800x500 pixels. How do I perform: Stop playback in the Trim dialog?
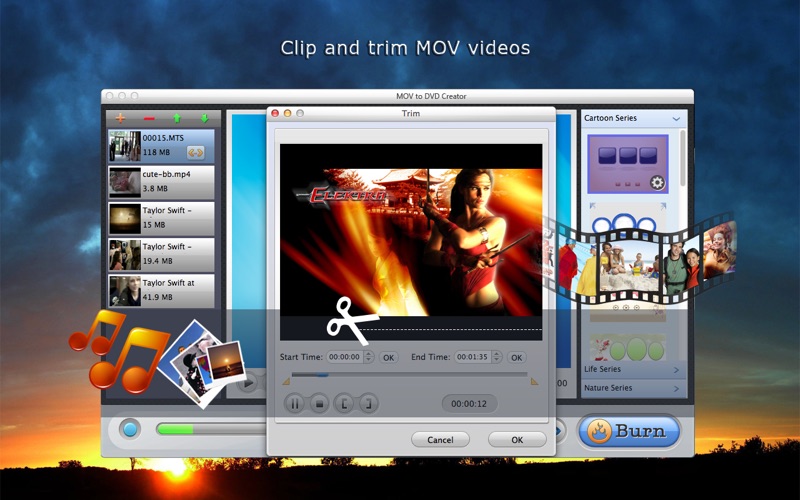[319, 404]
